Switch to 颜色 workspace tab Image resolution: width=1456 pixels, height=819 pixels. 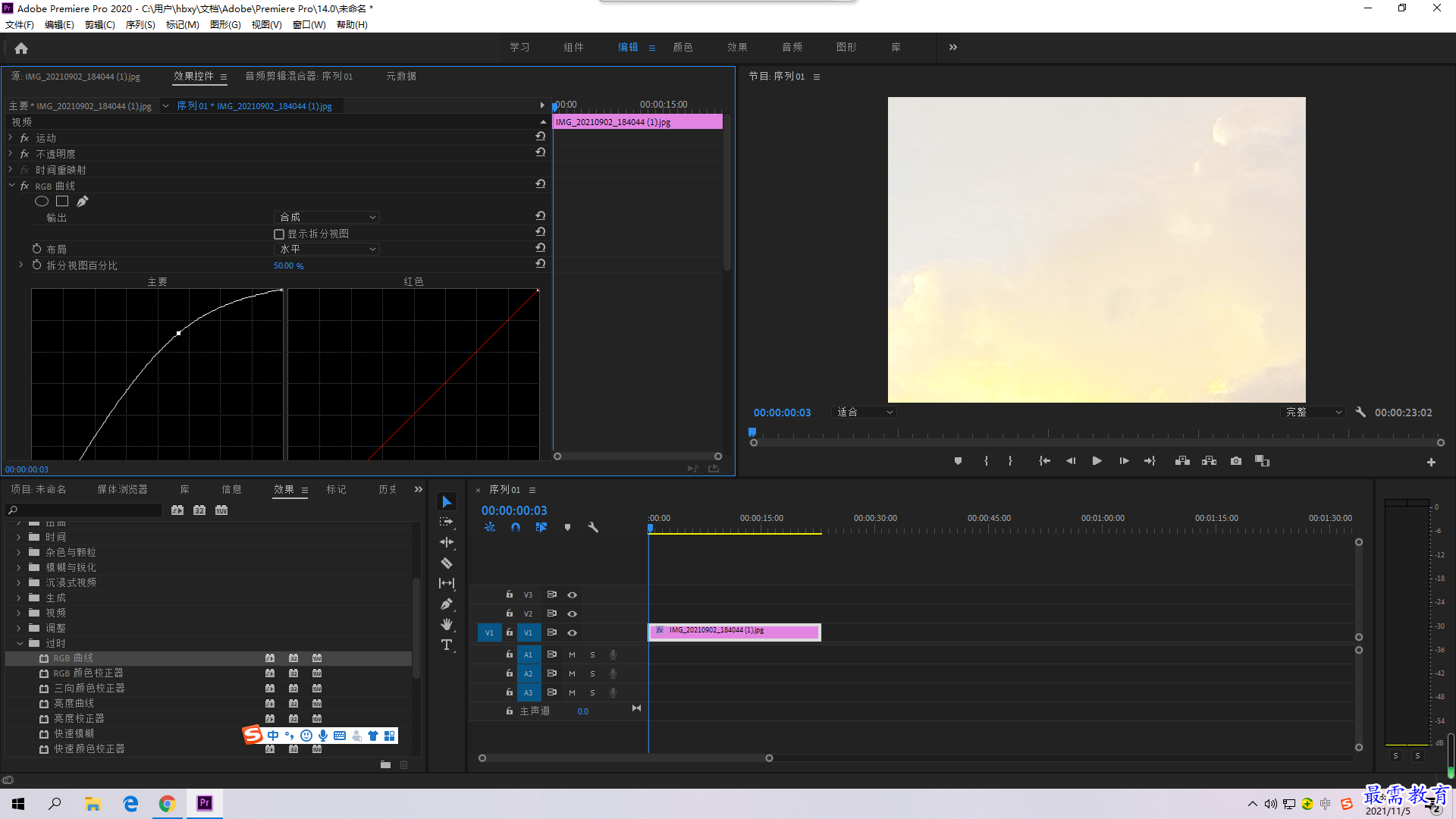pyautogui.click(x=682, y=47)
